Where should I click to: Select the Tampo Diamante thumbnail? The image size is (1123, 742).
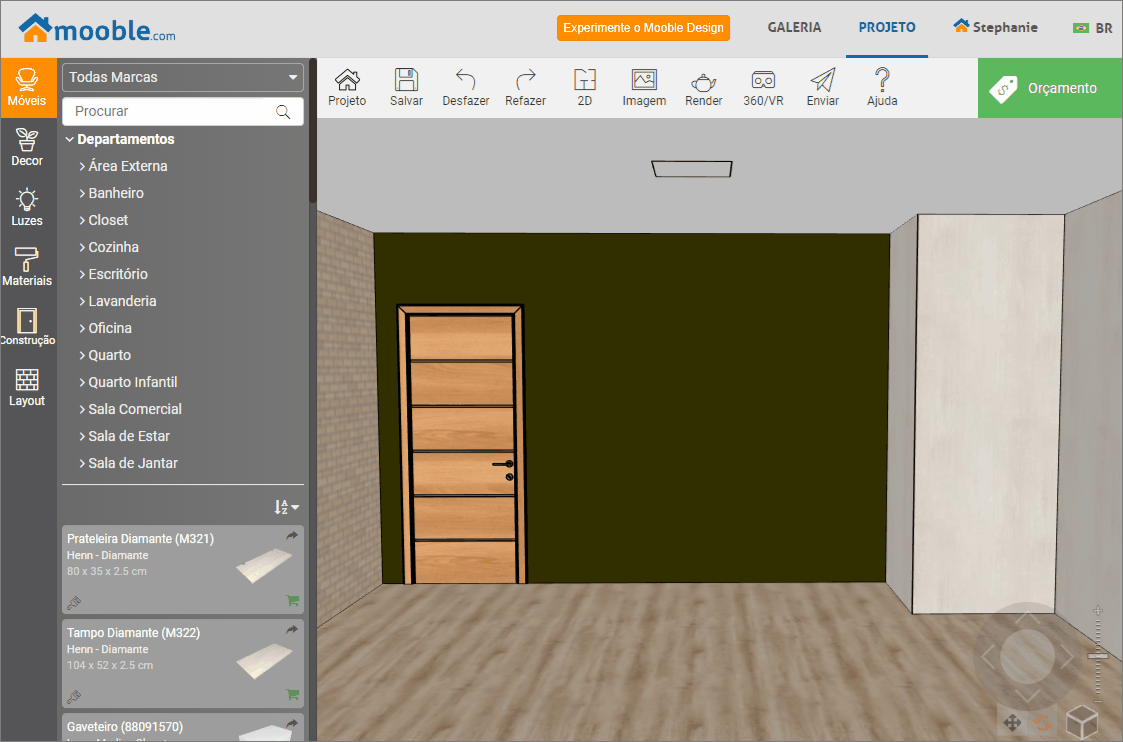(264, 660)
